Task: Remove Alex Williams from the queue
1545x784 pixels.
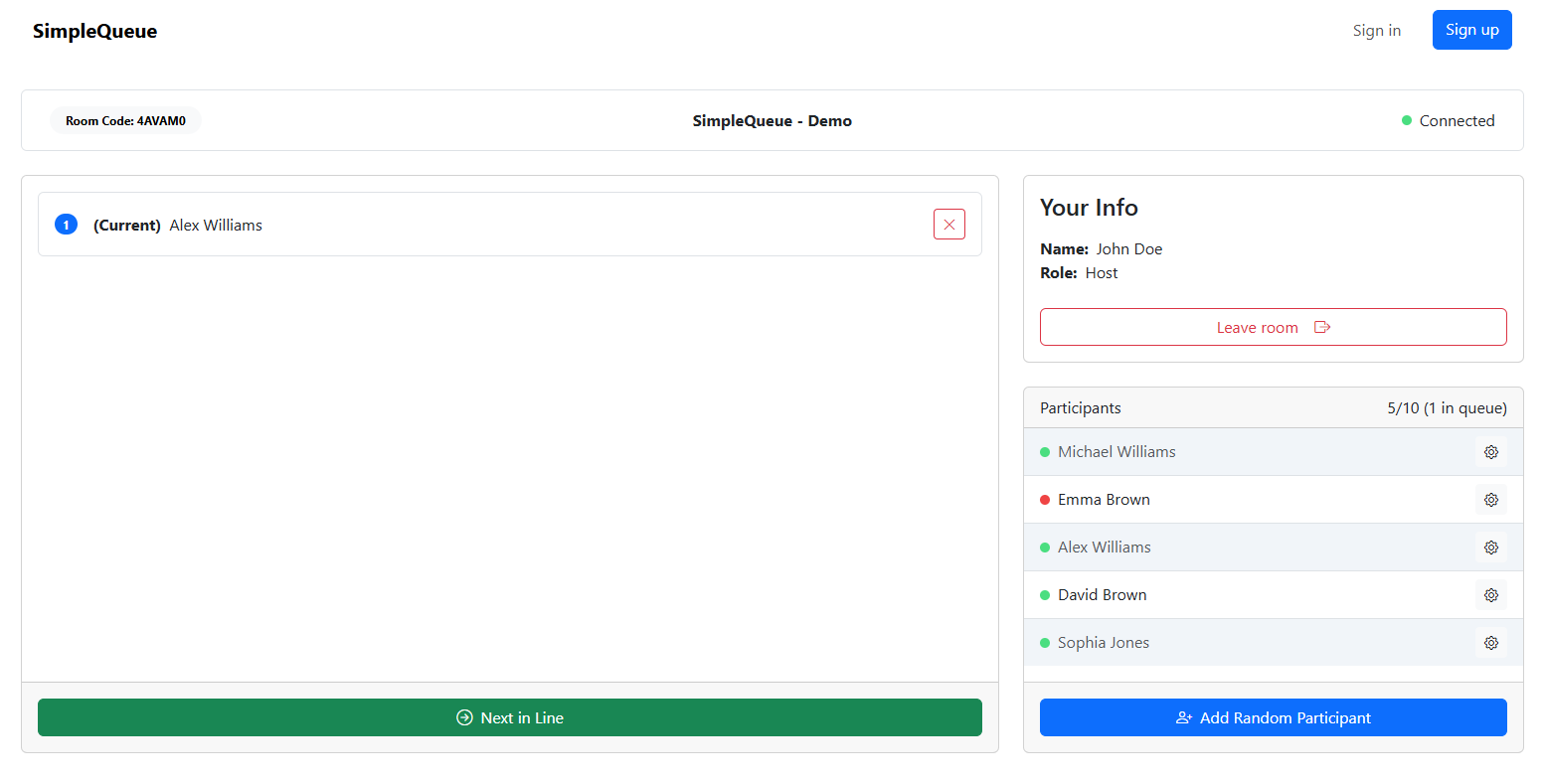Action: (x=948, y=224)
